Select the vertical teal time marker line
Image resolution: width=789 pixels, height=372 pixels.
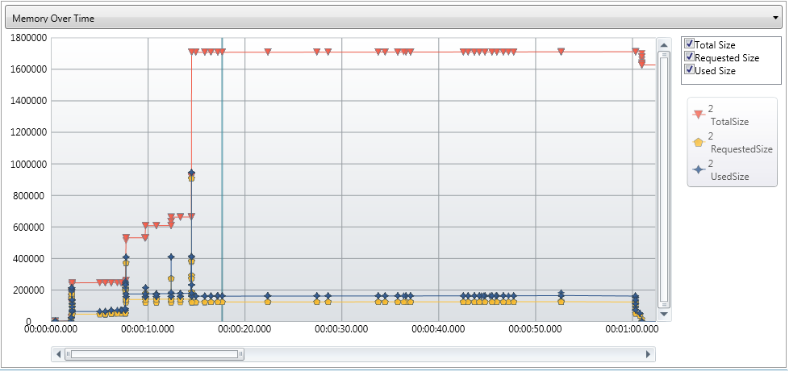pos(222,180)
